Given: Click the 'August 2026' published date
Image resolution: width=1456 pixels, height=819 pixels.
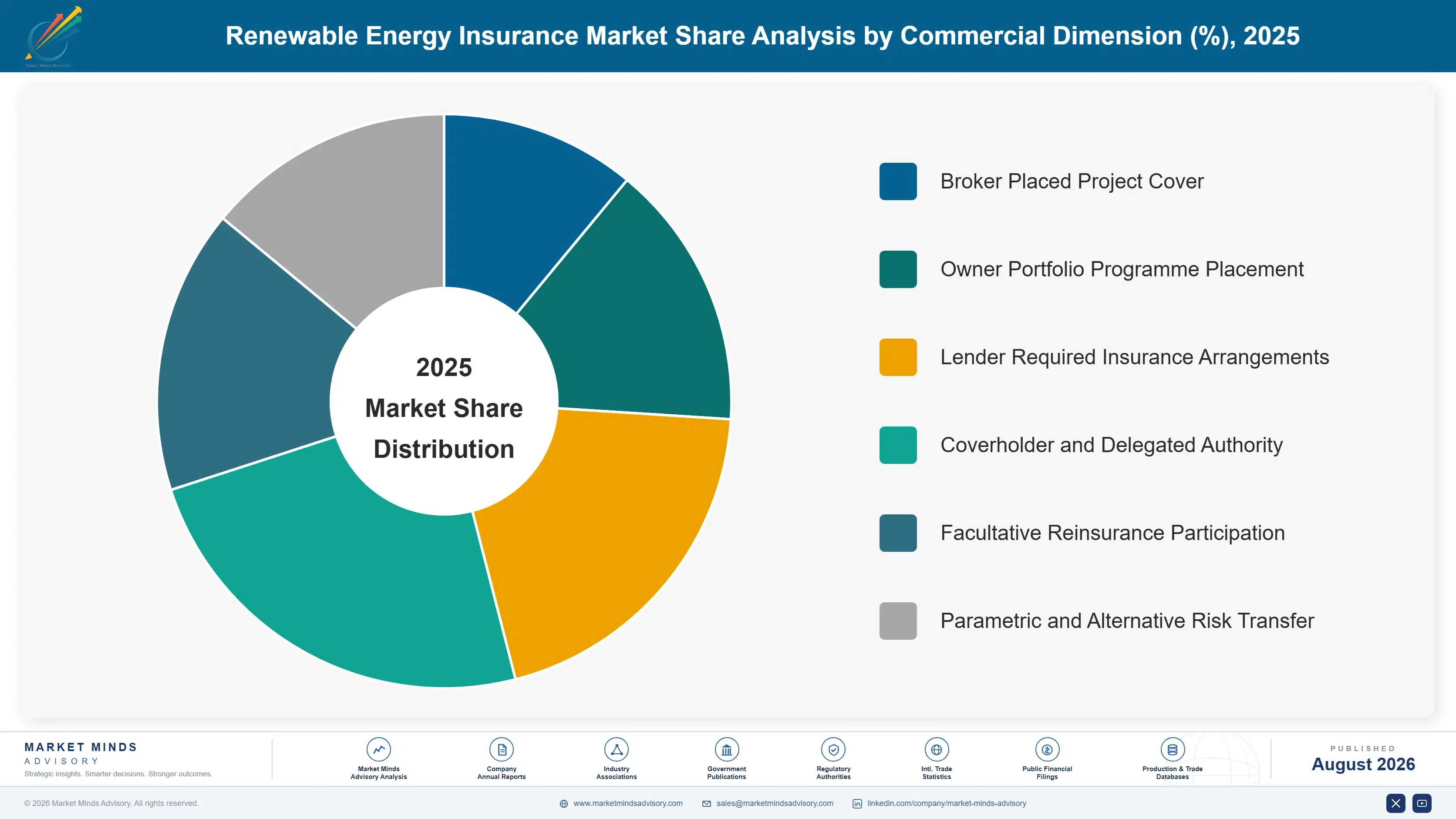Looking at the screenshot, I should tap(1363, 764).
